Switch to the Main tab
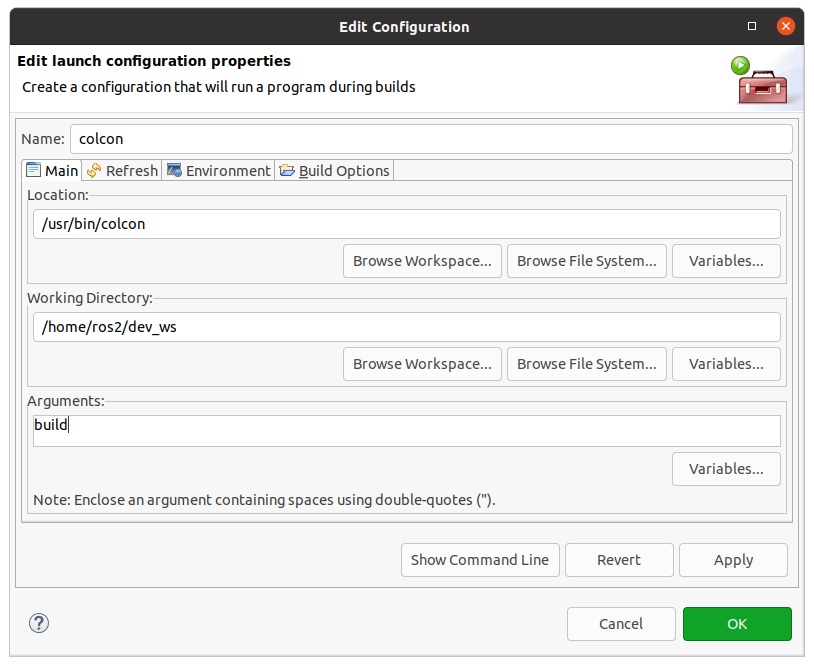This screenshot has width=814, height=666. coord(52,171)
